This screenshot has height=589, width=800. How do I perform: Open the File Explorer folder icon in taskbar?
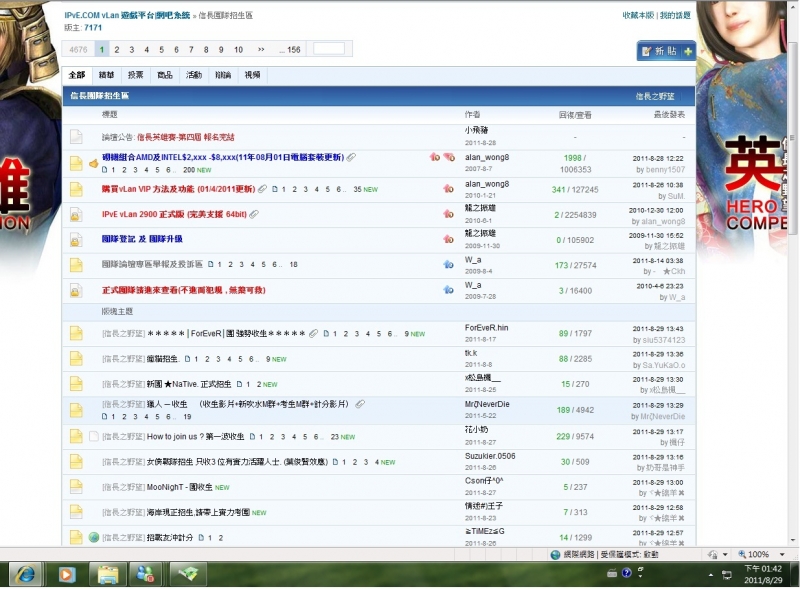[x=105, y=574]
